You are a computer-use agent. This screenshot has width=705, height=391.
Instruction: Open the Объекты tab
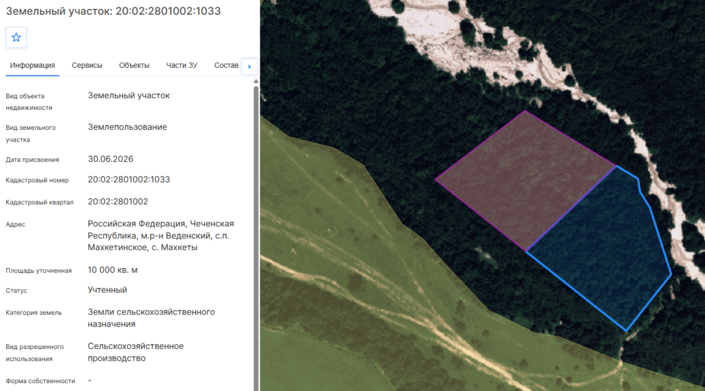(134, 66)
